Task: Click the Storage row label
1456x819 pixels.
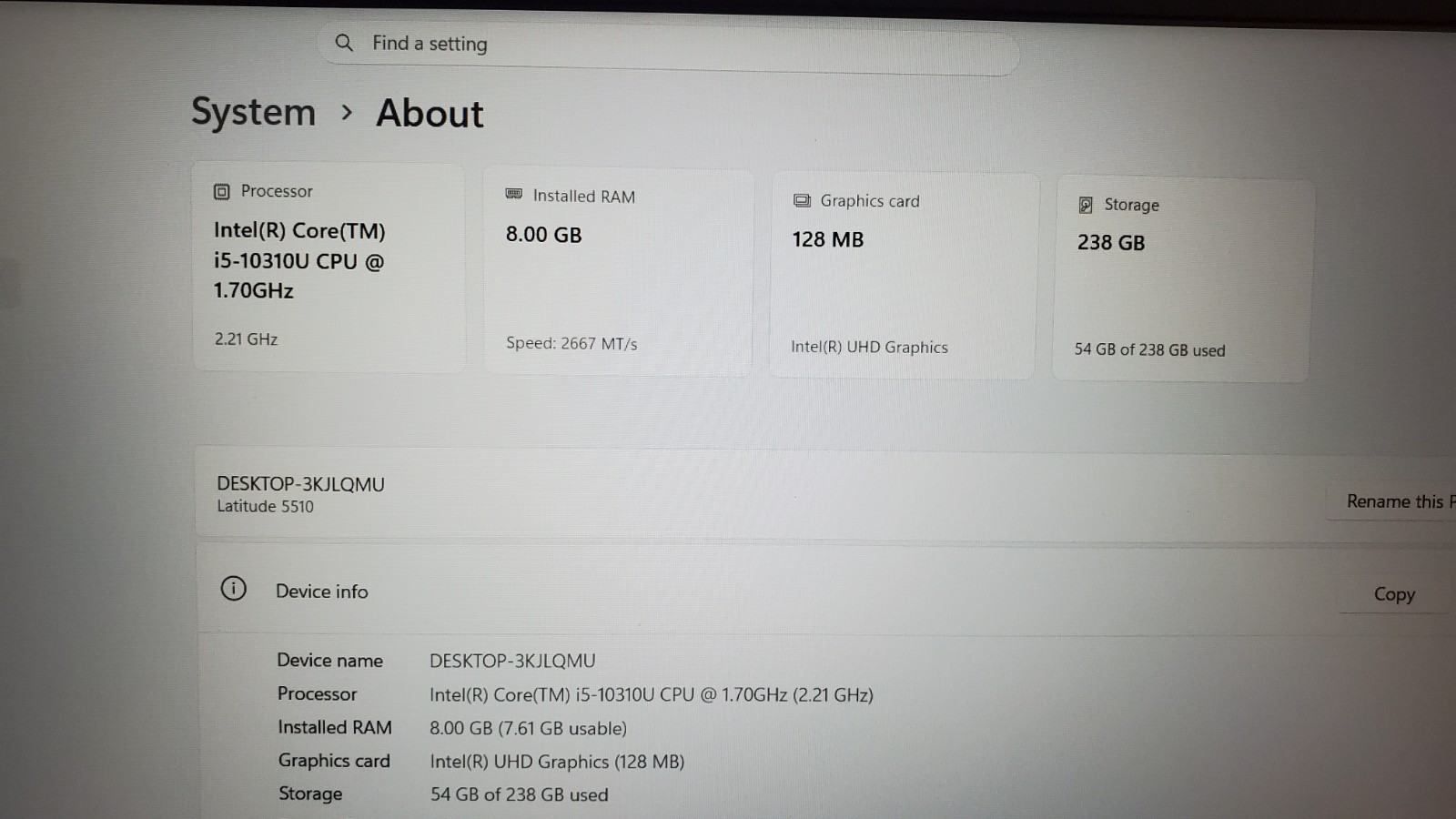Action: [x=310, y=794]
